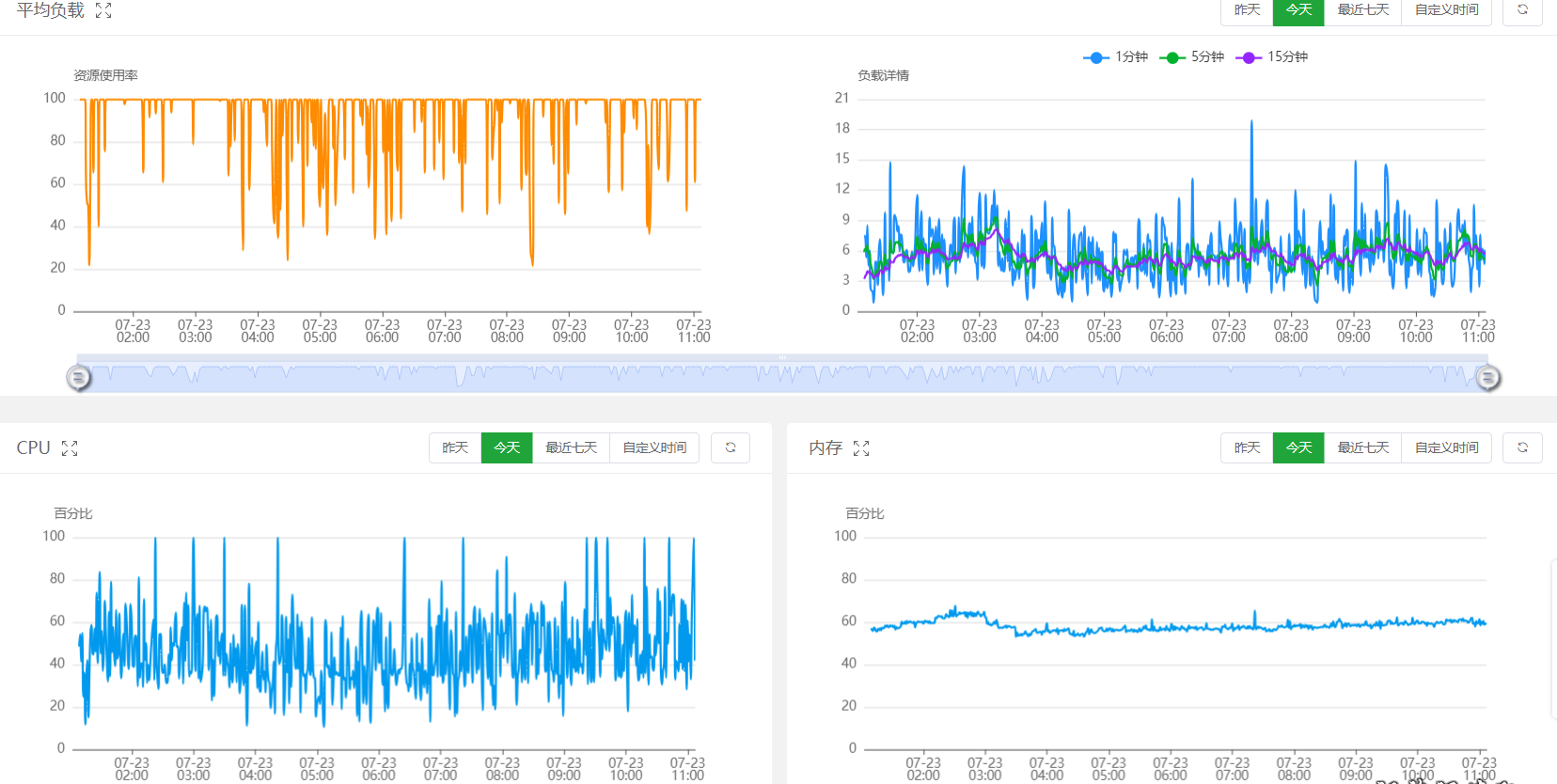Grab the right handle of the zoom slider

coord(1487,378)
